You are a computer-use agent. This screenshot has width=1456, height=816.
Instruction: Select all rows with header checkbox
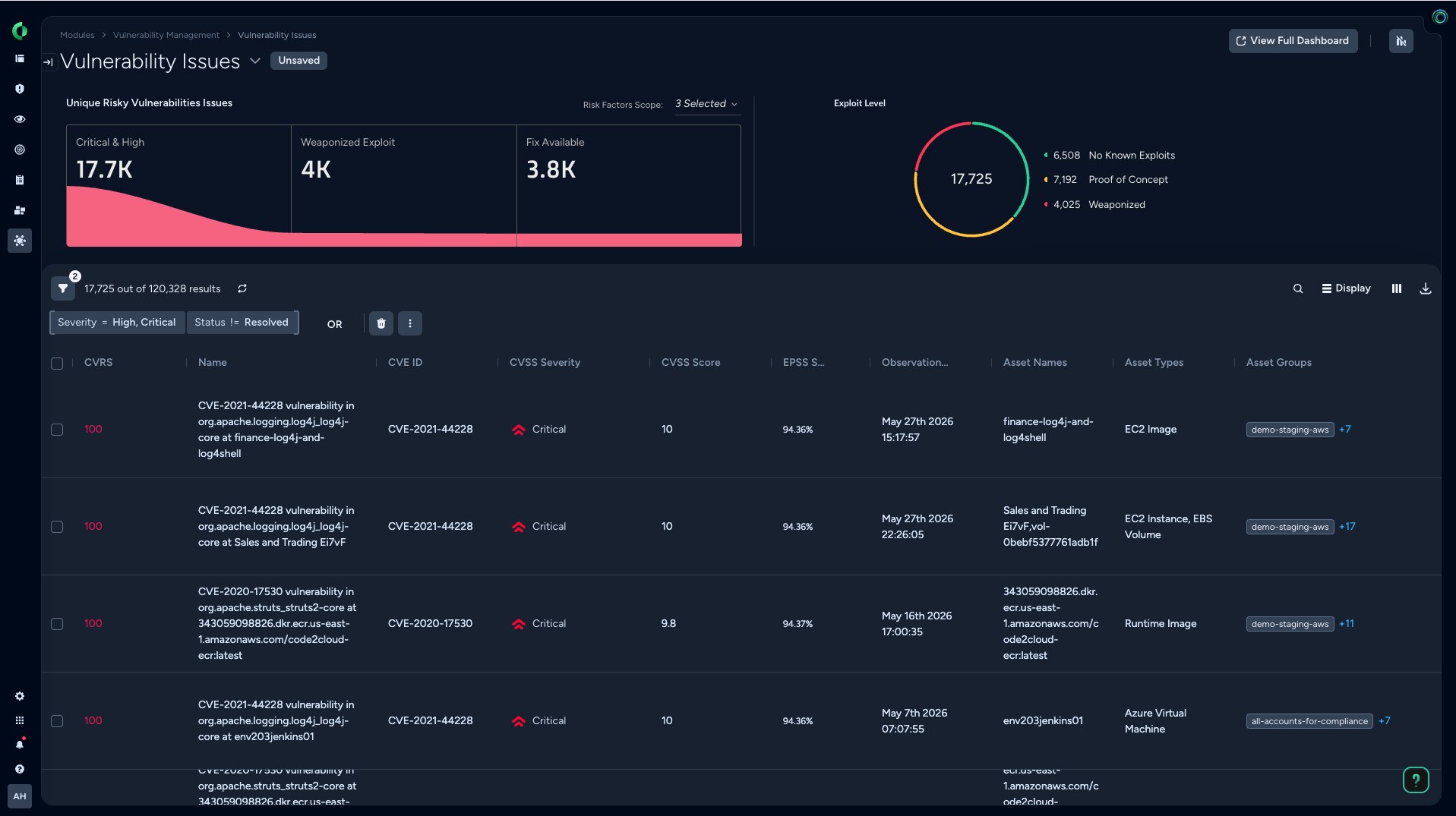[x=57, y=364]
